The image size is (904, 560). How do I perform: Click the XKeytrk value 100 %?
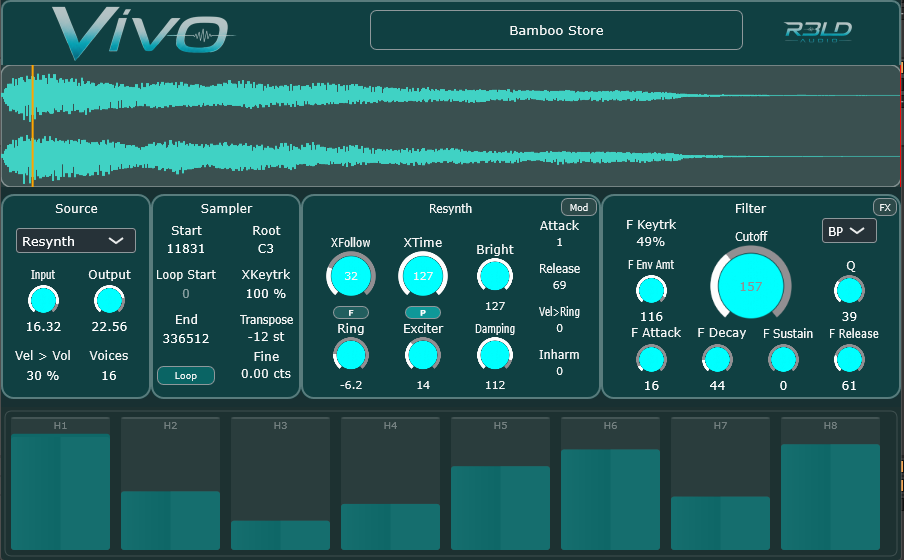point(266,294)
